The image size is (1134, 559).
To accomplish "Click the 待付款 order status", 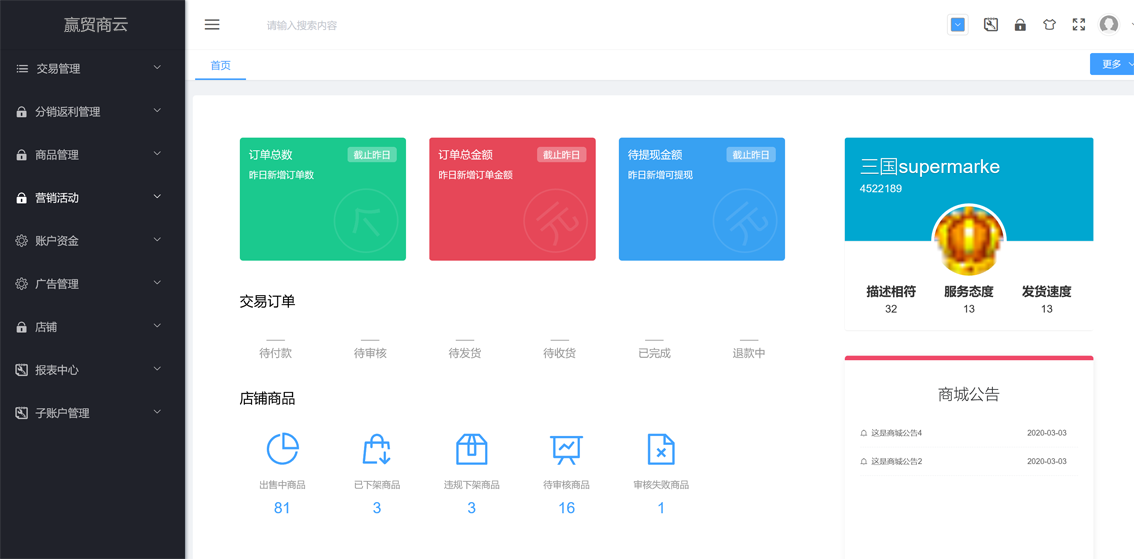I will point(276,354).
